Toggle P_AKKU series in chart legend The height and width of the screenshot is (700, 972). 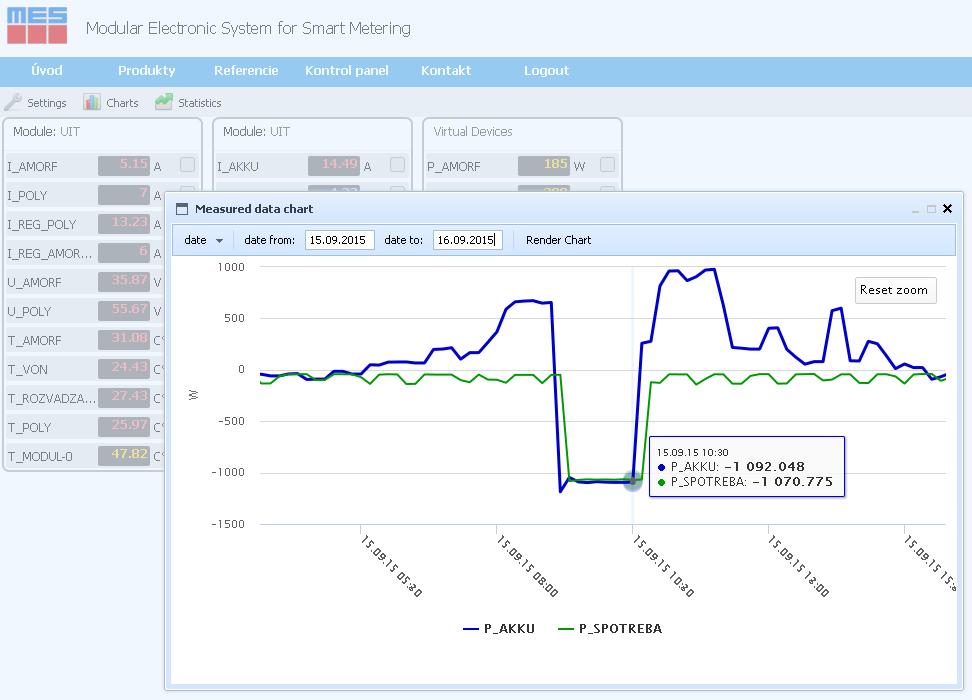coord(499,629)
